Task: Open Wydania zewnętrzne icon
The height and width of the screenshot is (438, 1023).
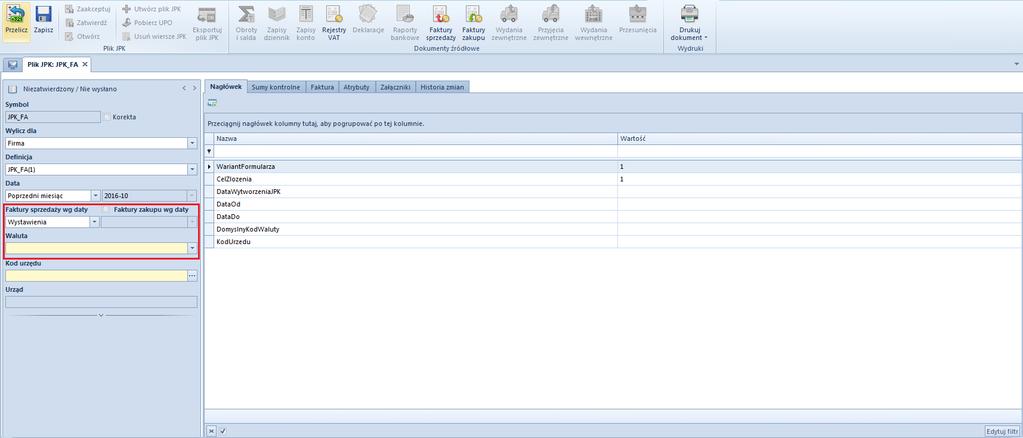Action: [x=508, y=15]
